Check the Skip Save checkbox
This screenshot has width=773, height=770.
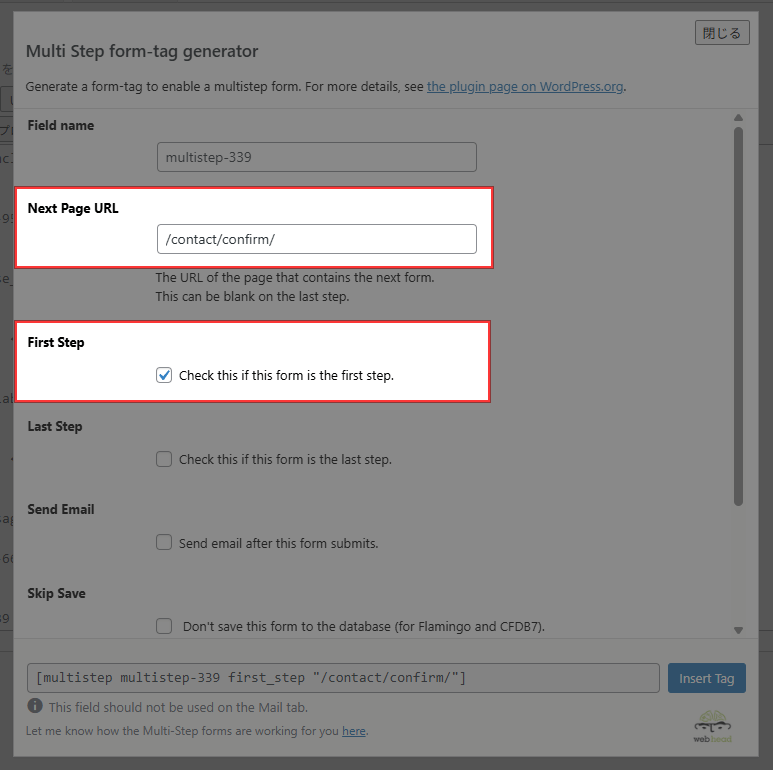pos(164,627)
